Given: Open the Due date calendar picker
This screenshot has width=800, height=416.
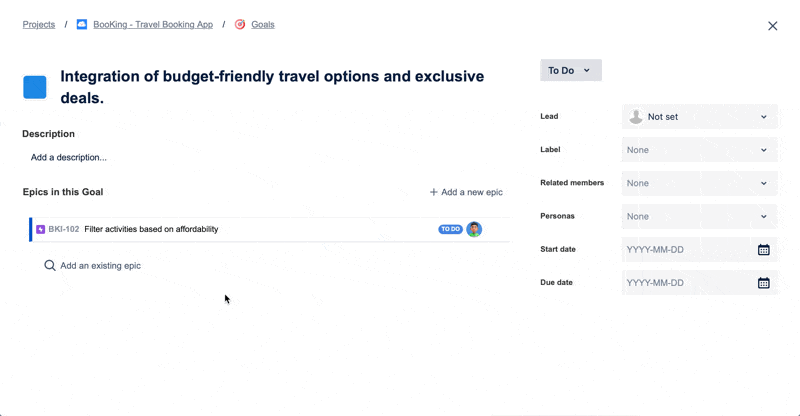Looking at the screenshot, I should point(763,283).
